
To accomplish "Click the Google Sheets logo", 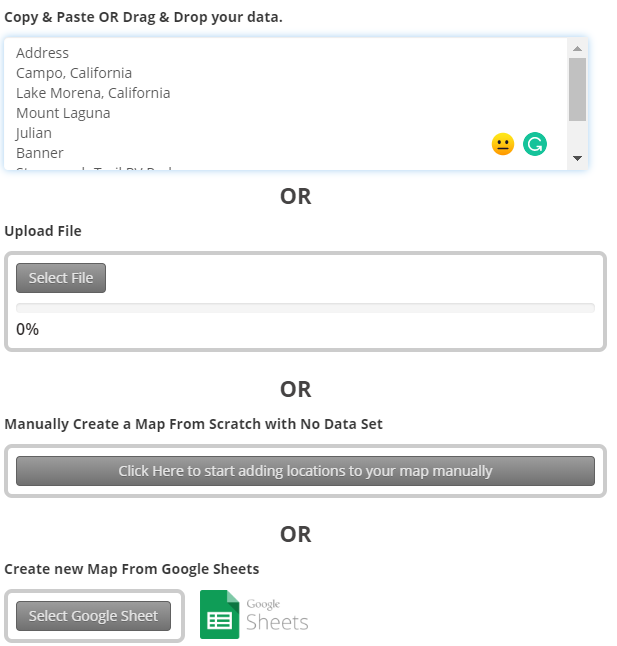I will [x=254, y=615].
